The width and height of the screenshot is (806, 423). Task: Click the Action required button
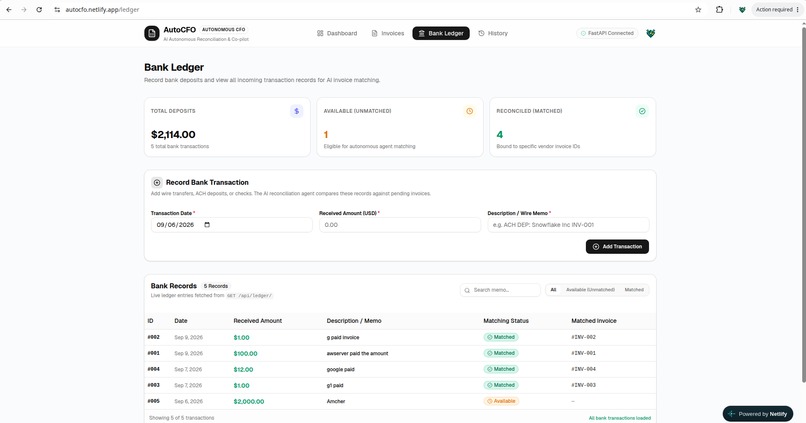(x=777, y=10)
